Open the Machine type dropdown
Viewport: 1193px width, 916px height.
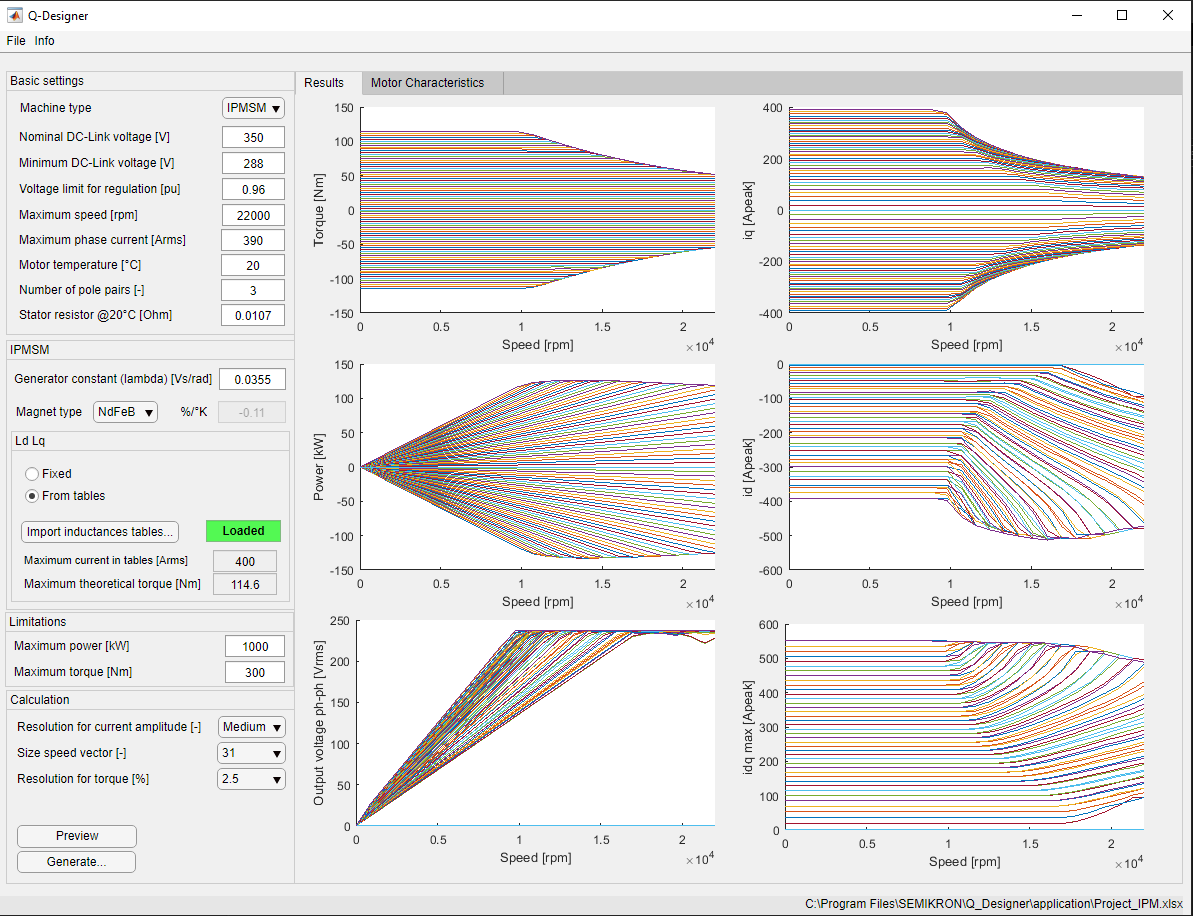[253, 108]
